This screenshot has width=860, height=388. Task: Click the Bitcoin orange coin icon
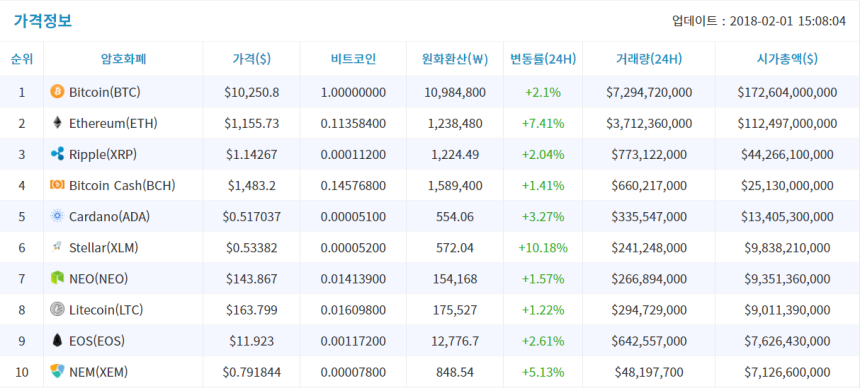tap(57, 92)
